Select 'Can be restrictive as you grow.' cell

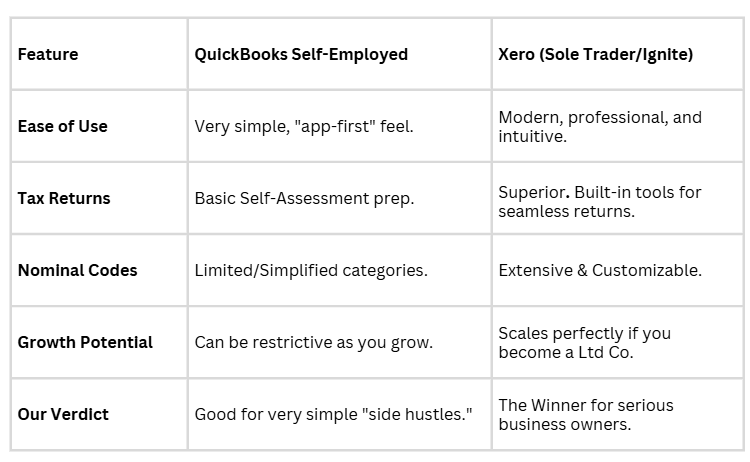point(314,342)
